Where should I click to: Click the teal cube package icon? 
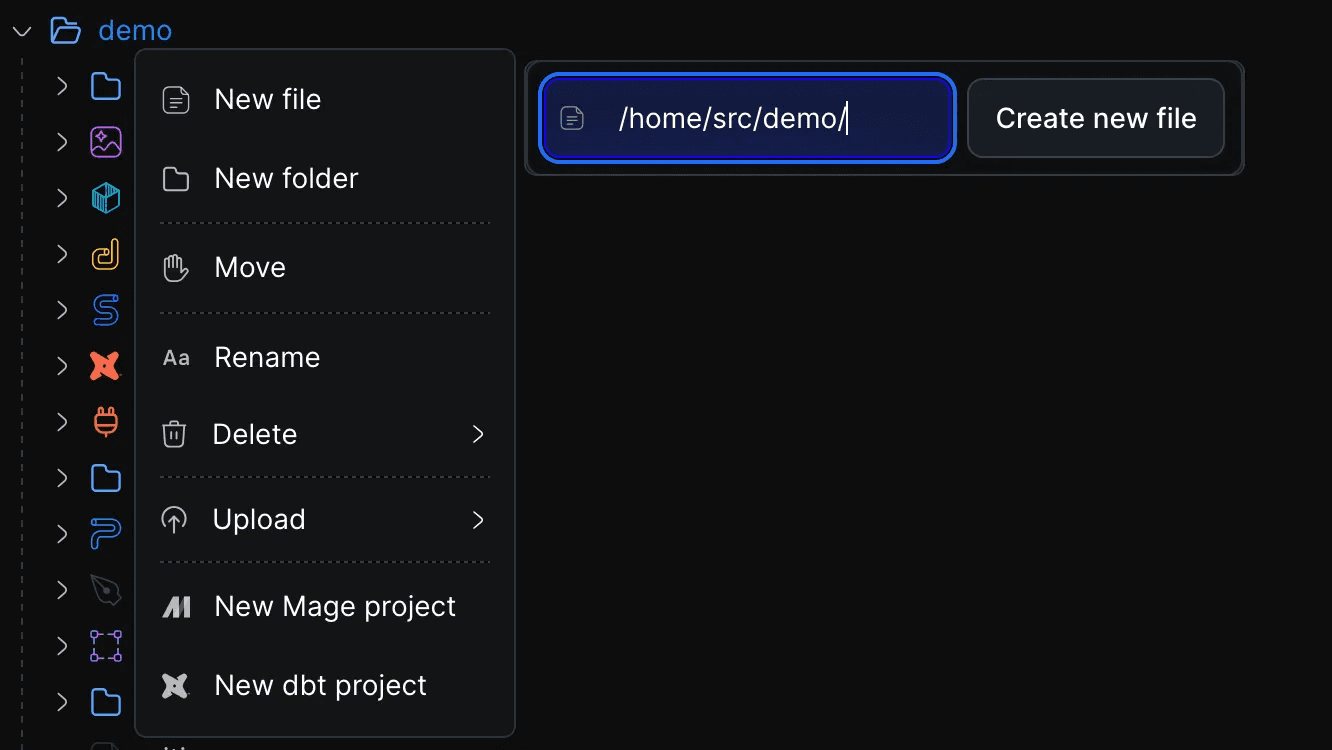point(106,198)
